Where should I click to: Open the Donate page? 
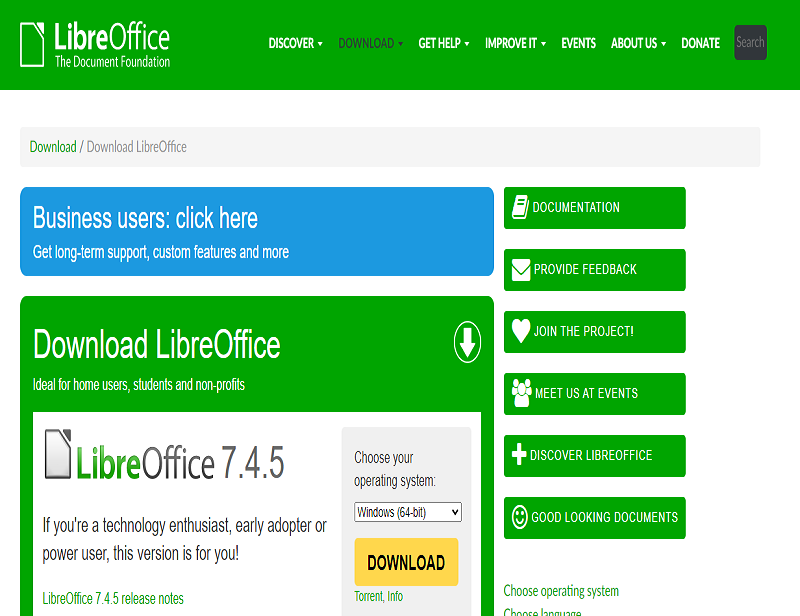[701, 43]
